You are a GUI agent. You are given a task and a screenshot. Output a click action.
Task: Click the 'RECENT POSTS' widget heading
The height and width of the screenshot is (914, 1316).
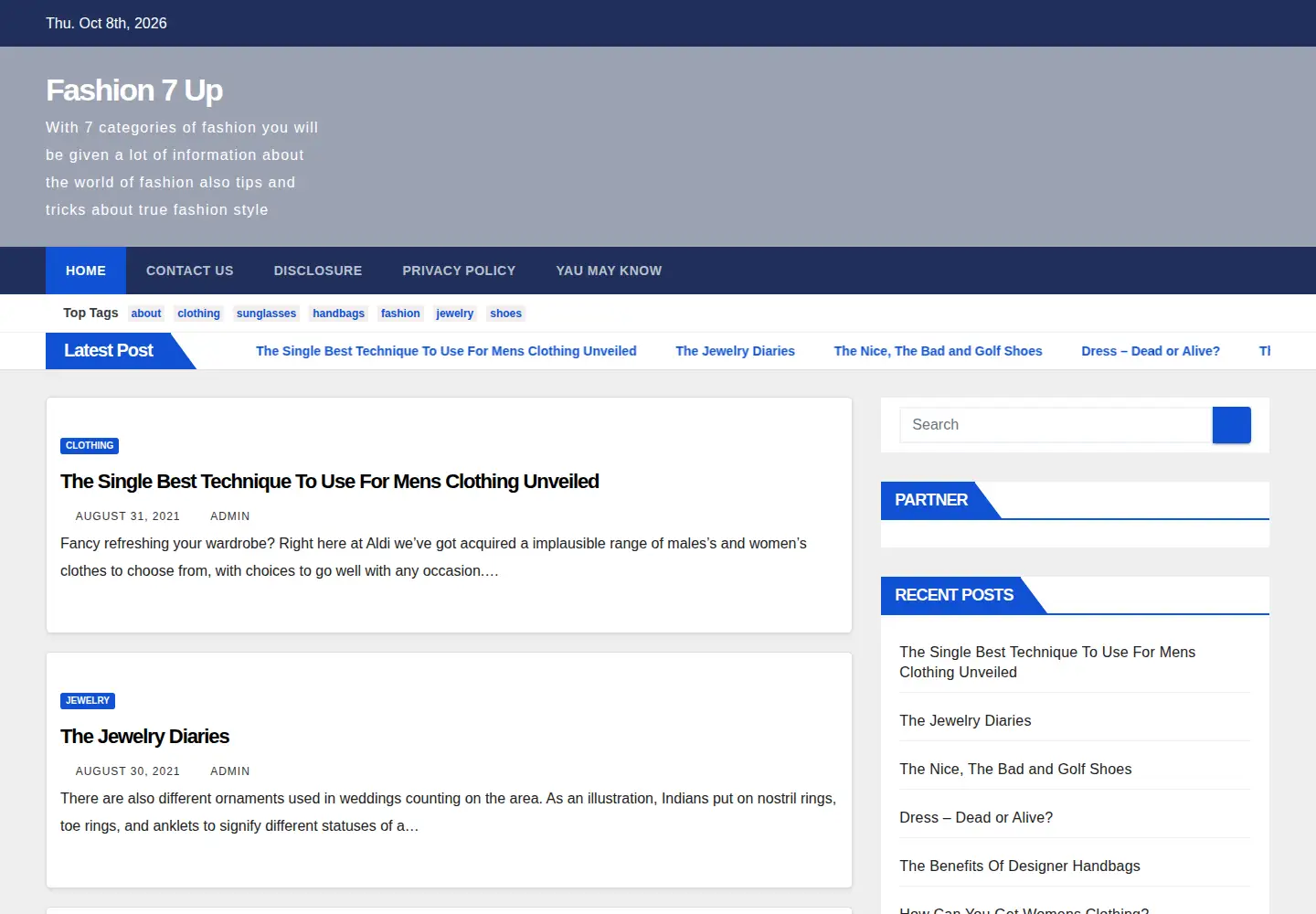tap(954, 595)
